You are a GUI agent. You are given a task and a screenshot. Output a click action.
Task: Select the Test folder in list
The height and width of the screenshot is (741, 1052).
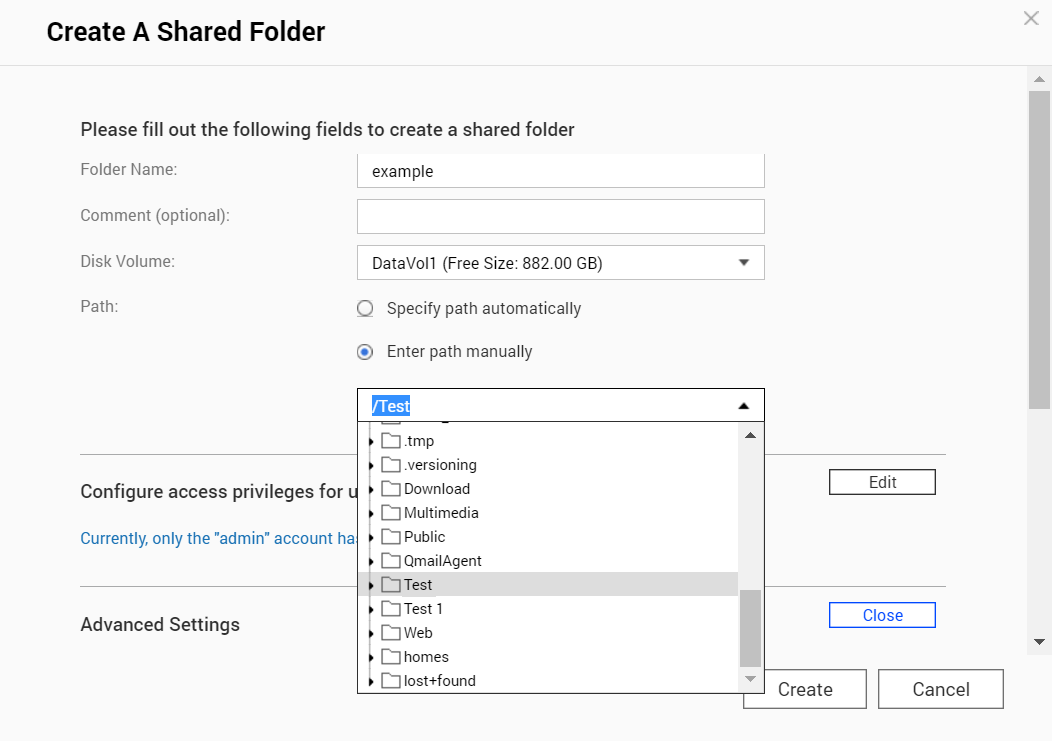[418, 585]
